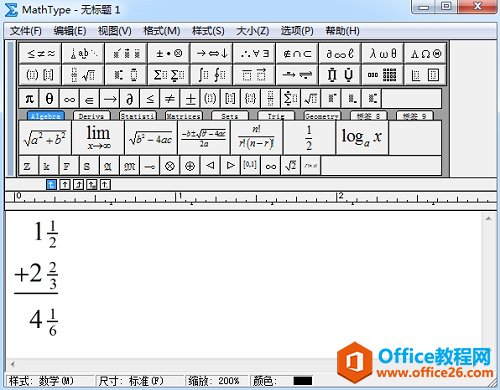The height and width of the screenshot is (390, 500).
Task: Open the relational symbols palette (≤≠≈)
Action: click(x=40, y=53)
